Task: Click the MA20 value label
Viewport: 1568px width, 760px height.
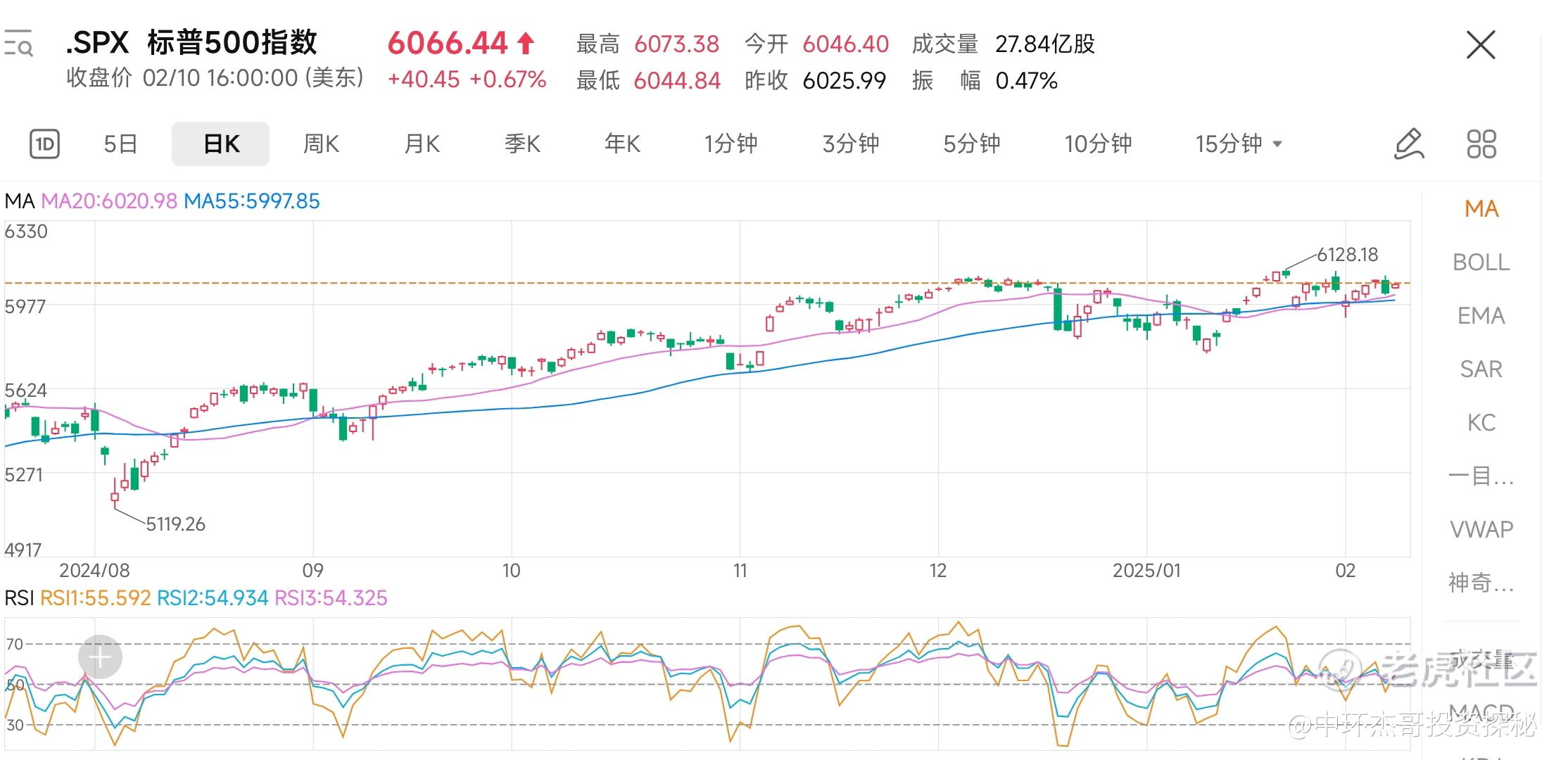Action: (x=109, y=201)
